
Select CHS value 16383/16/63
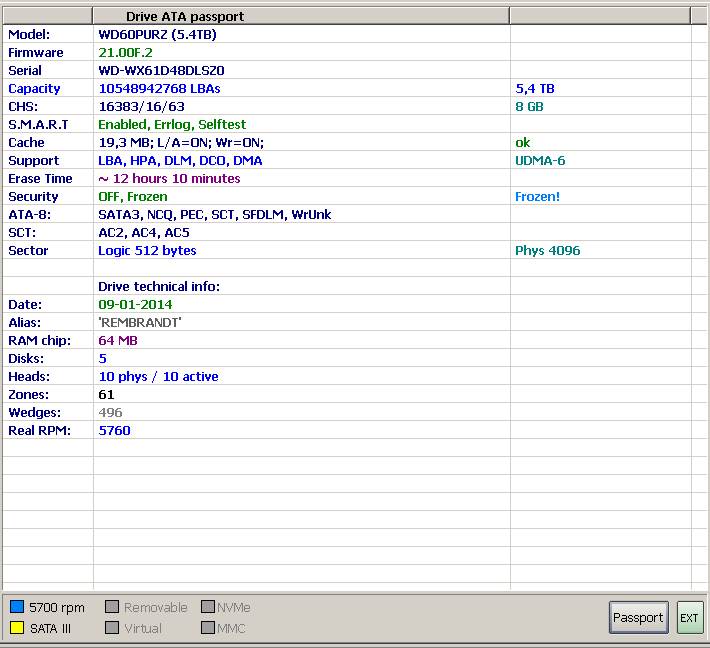(x=141, y=107)
